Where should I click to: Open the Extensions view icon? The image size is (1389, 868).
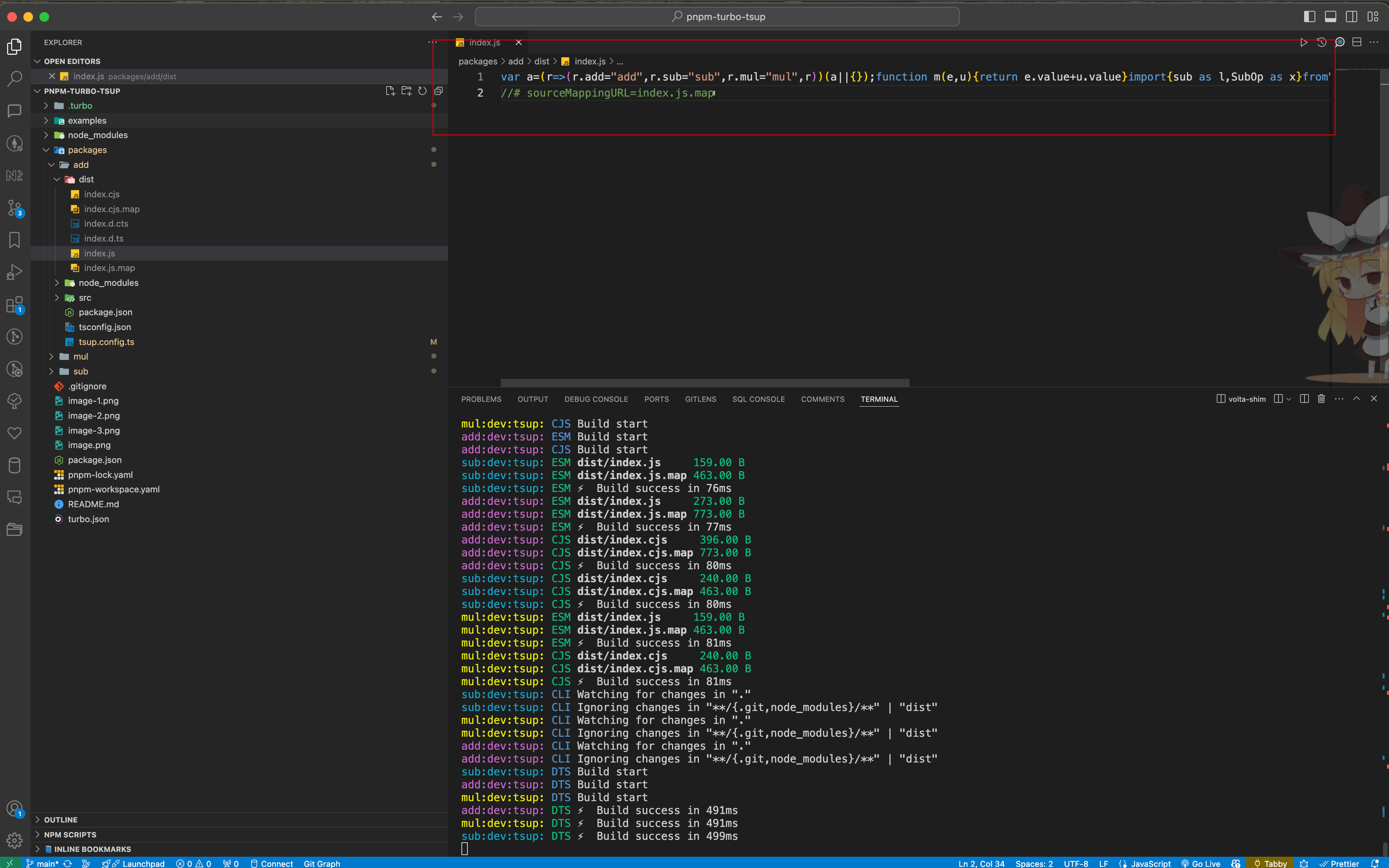(14, 305)
